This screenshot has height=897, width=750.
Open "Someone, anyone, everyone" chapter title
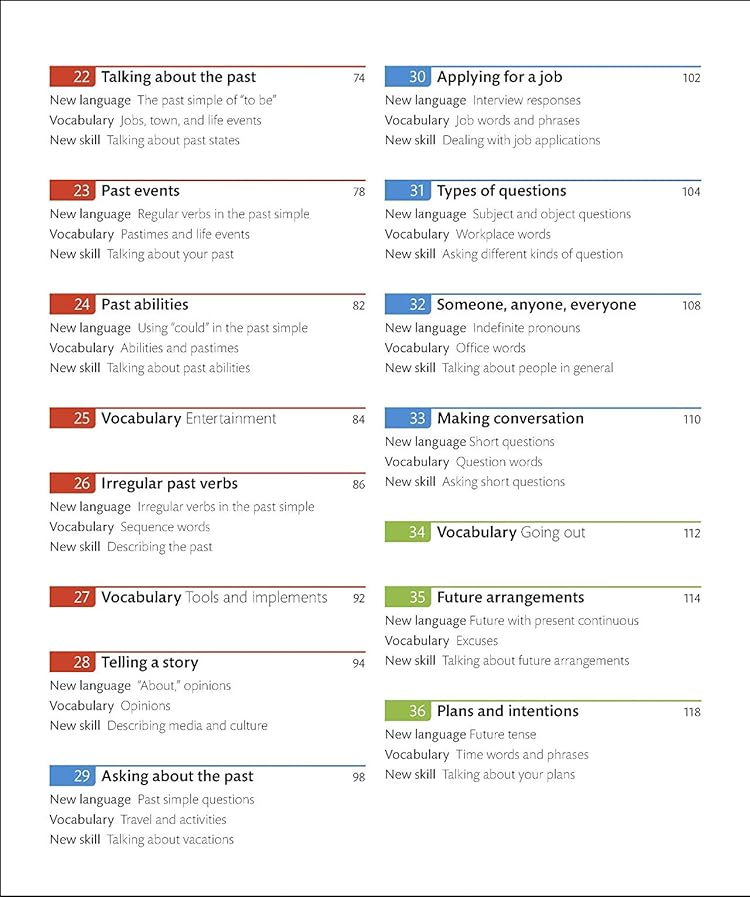pos(536,305)
